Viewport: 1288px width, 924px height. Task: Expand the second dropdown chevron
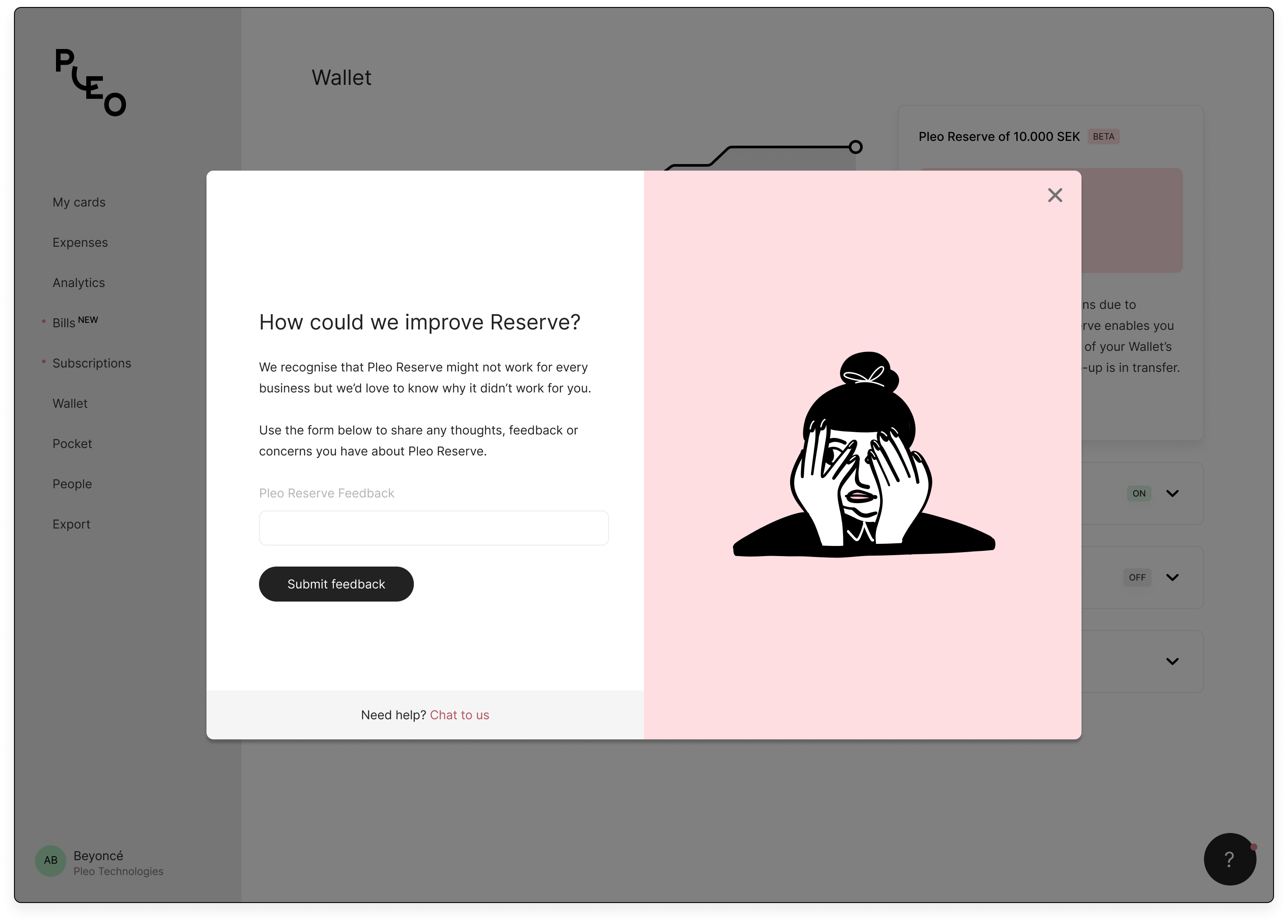click(1173, 577)
